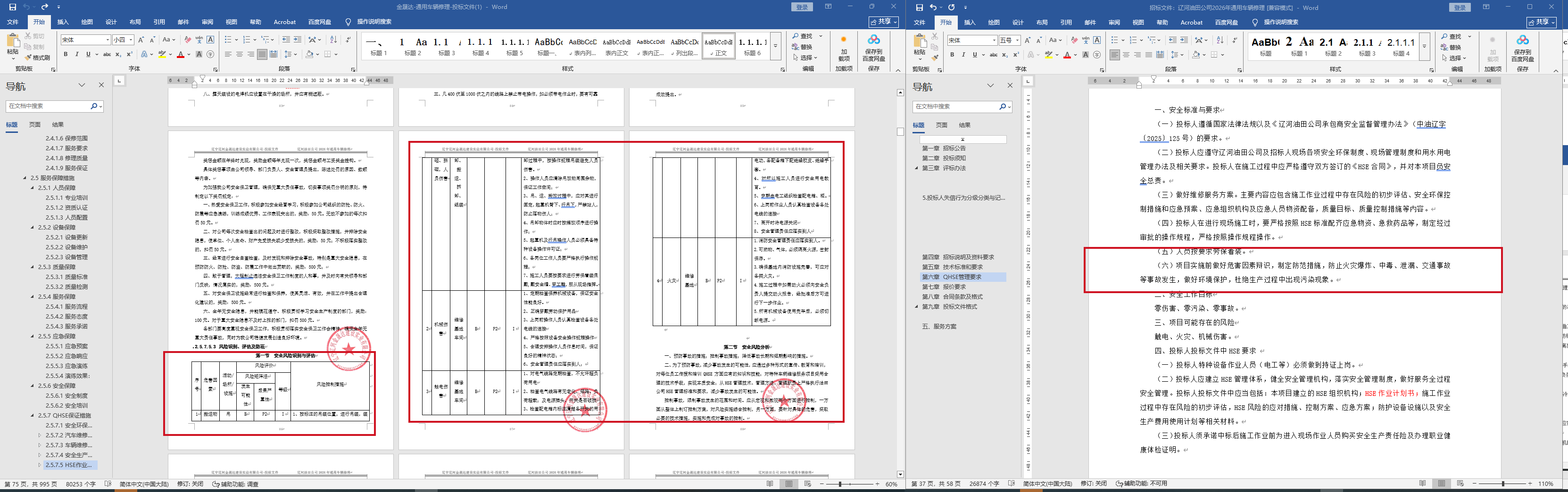The width and height of the screenshot is (1568, 492).
Task: Open 插入 tab in left Word window
Action: point(63,22)
